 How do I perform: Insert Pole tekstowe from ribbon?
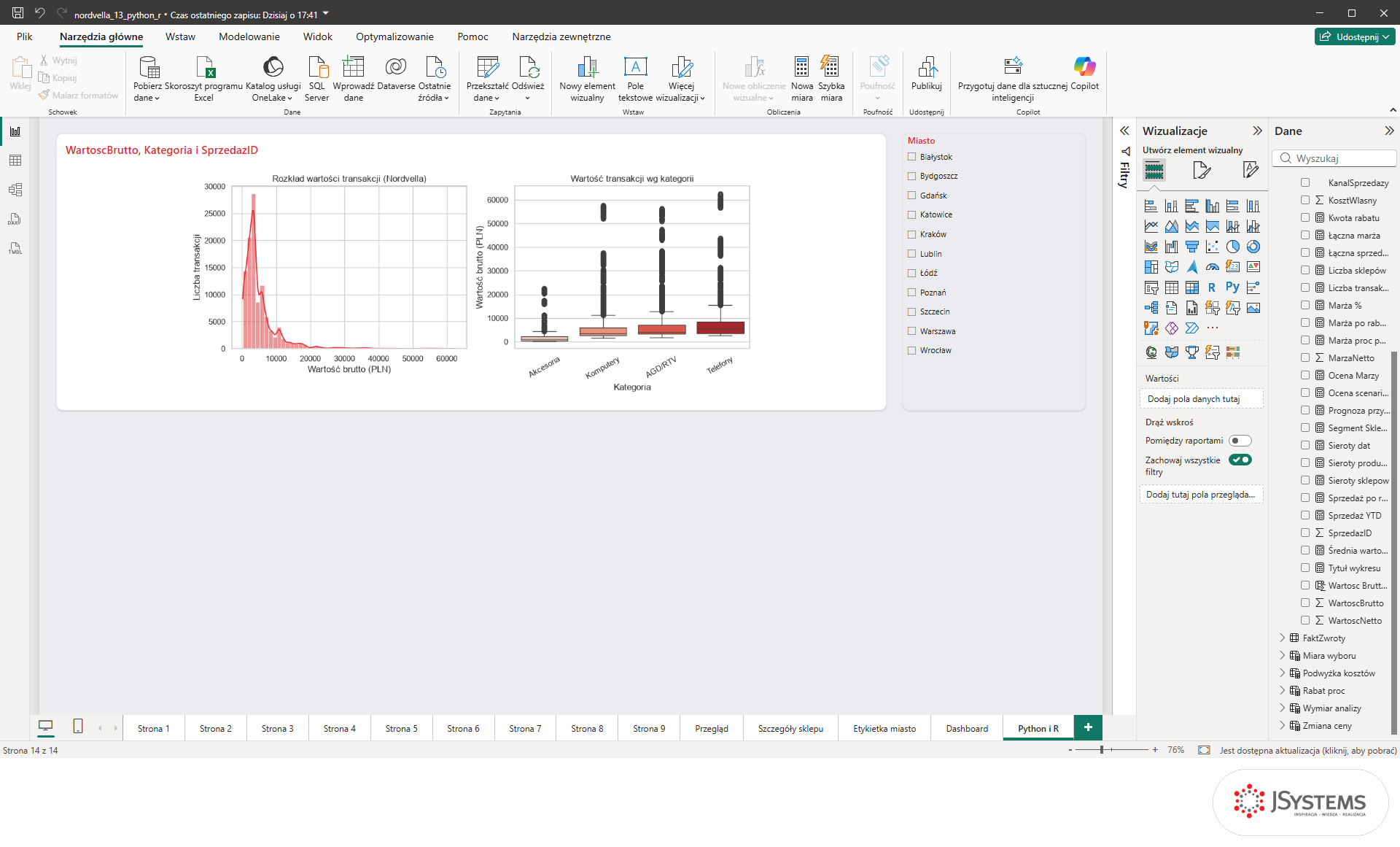click(x=635, y=79)
